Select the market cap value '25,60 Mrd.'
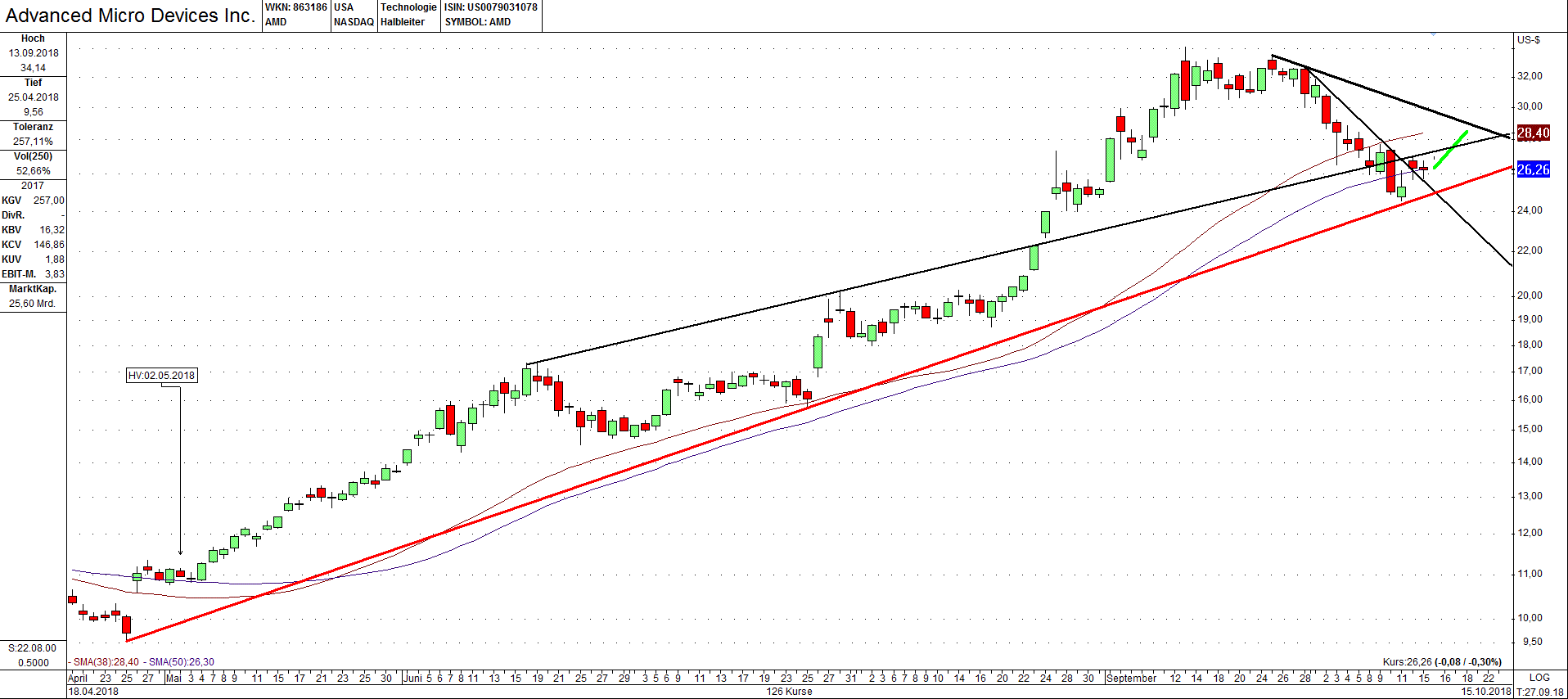Viewport: 1568px width, 699px height. [x=33, y=304]
